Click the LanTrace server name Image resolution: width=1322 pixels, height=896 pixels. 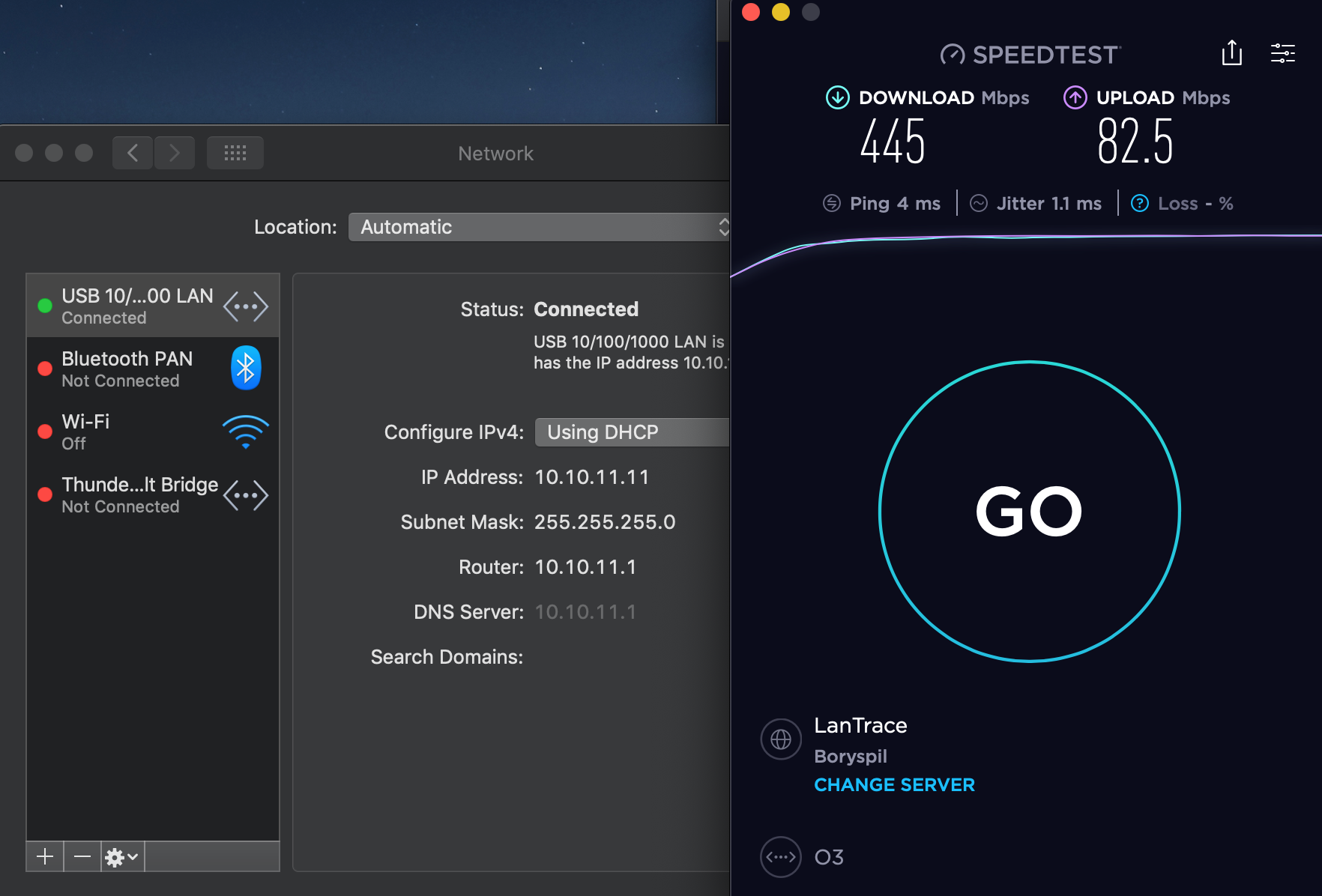(860, 725)
